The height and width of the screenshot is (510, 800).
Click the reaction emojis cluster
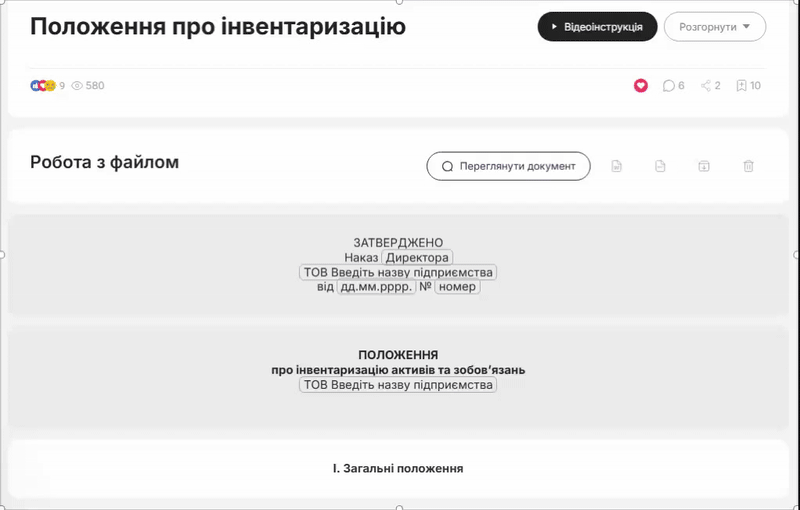(x=43, y=86)
